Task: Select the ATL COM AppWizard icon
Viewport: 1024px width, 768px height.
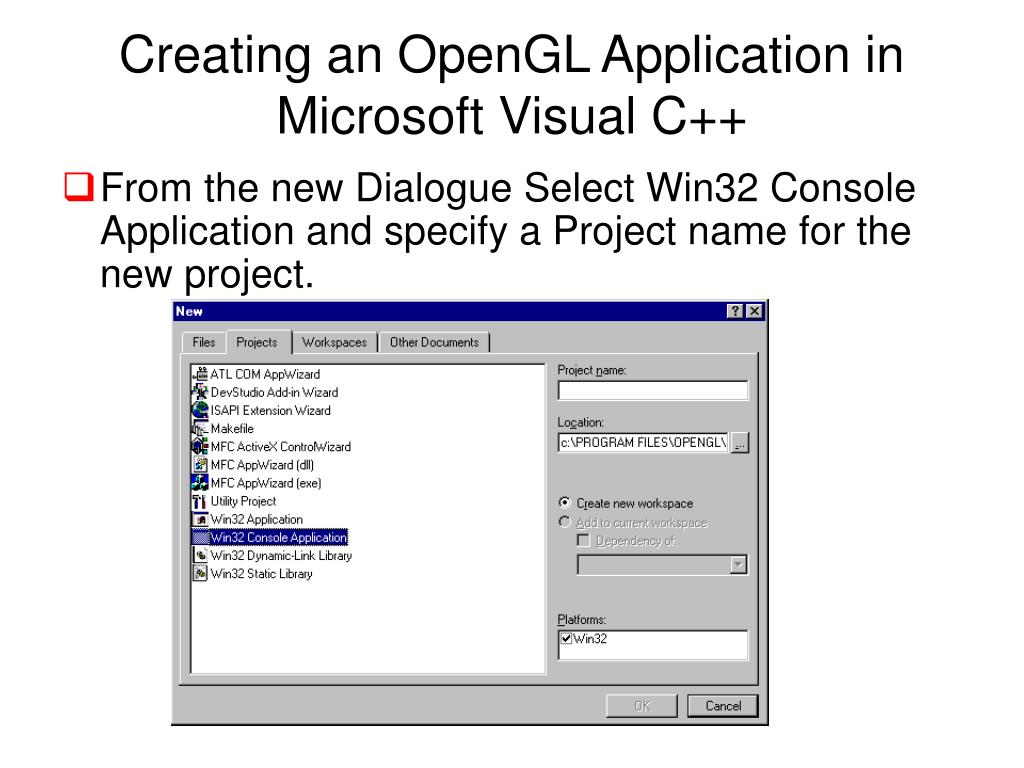Action: [200, 374]
